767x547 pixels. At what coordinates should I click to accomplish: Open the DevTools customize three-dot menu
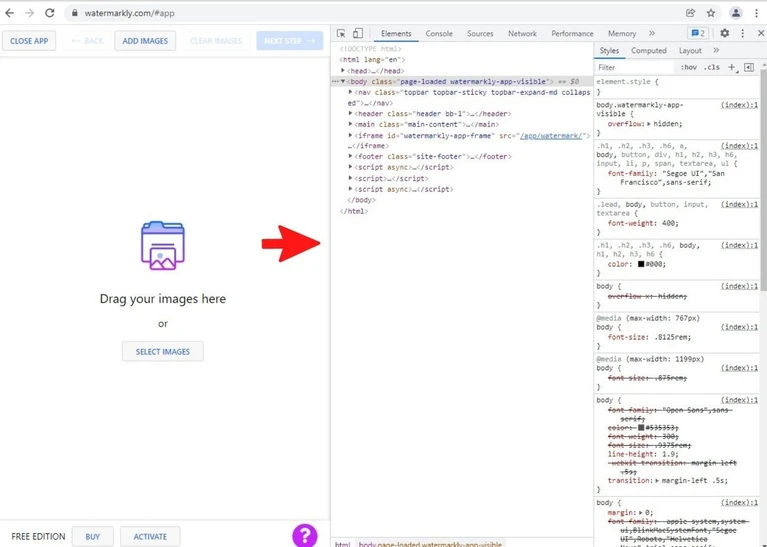[743, 33]
